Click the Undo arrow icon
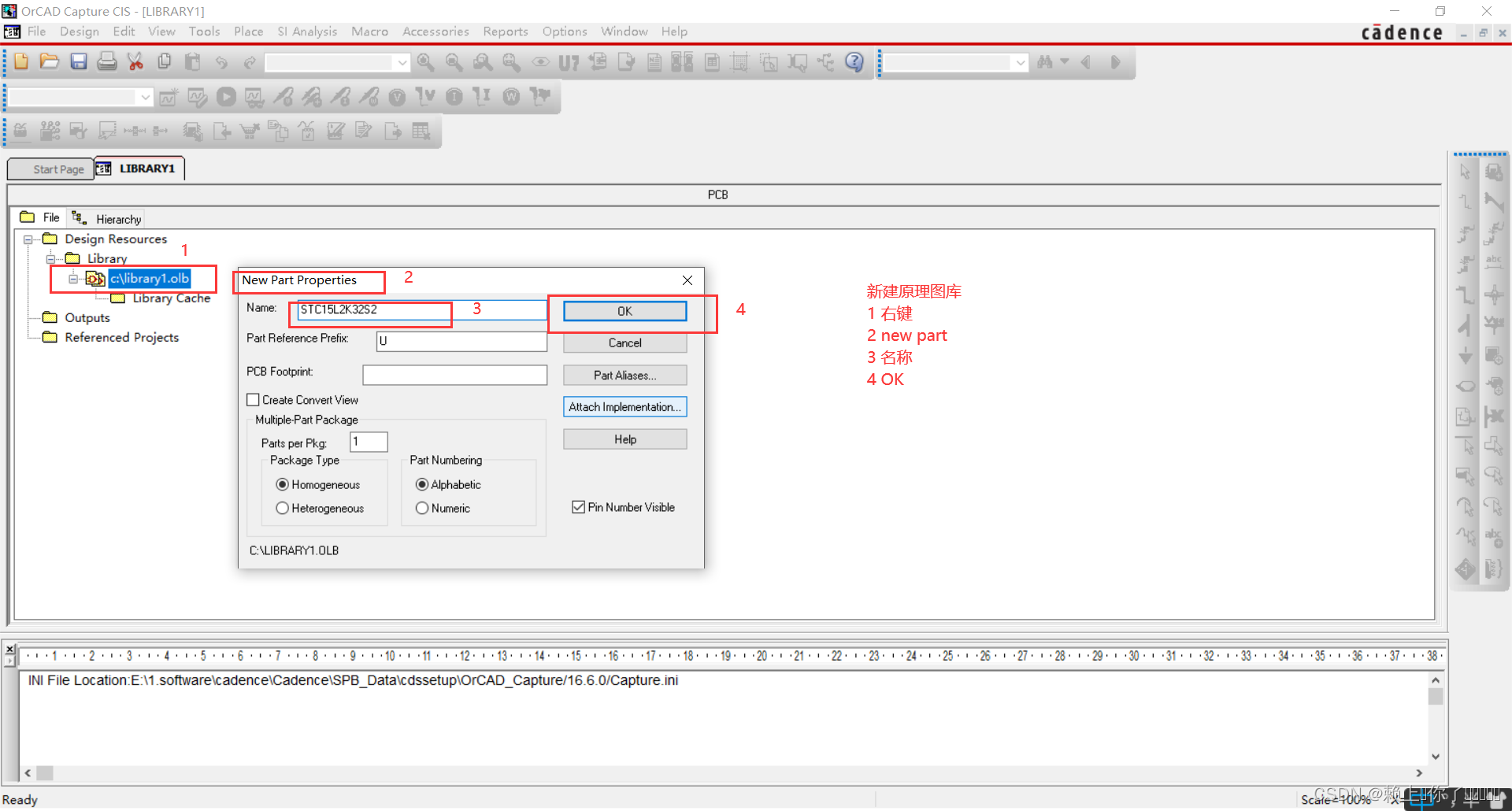The image size is (1512, 811). [x=221, y=62]
